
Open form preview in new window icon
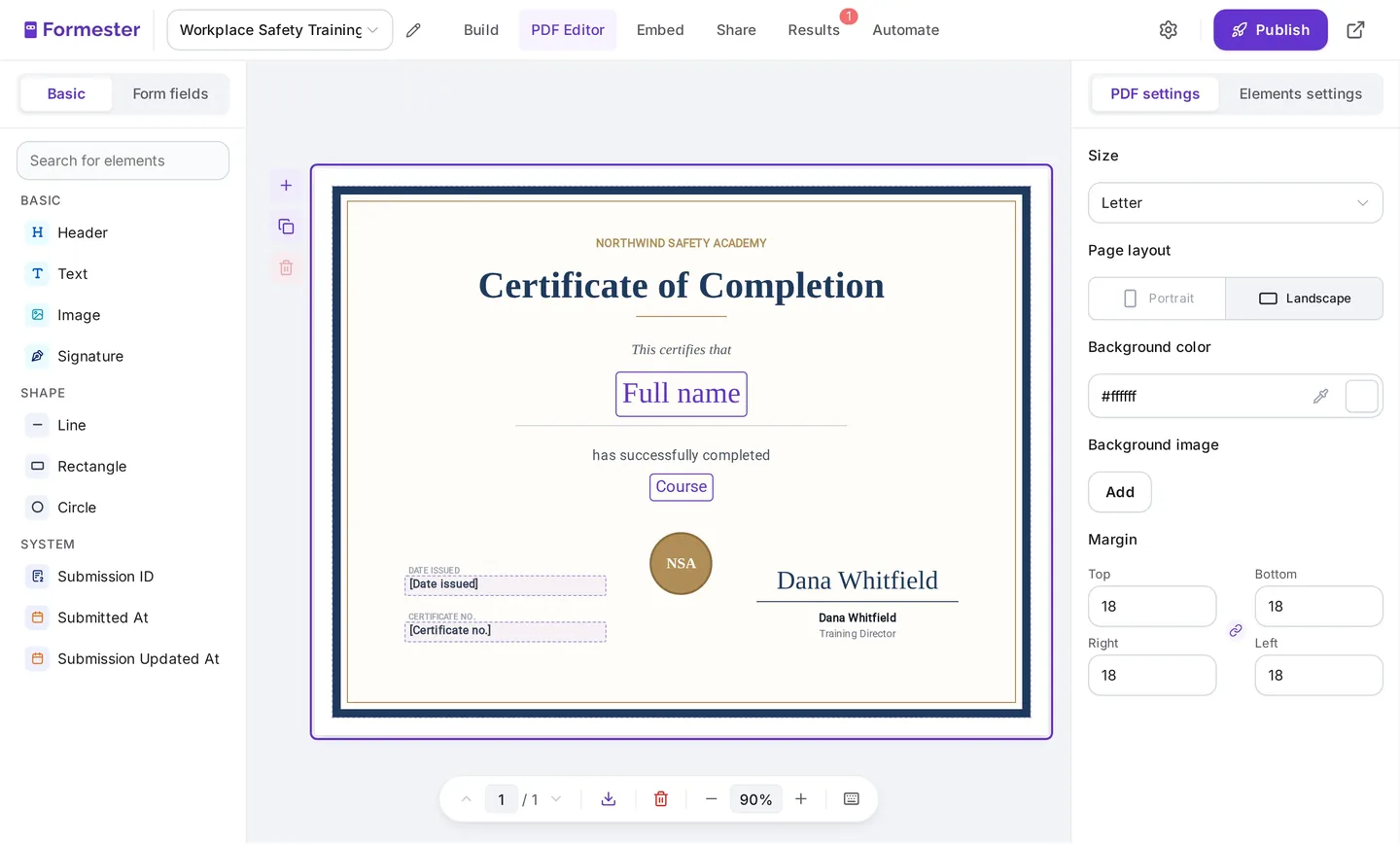click(x=1355, y=30)
